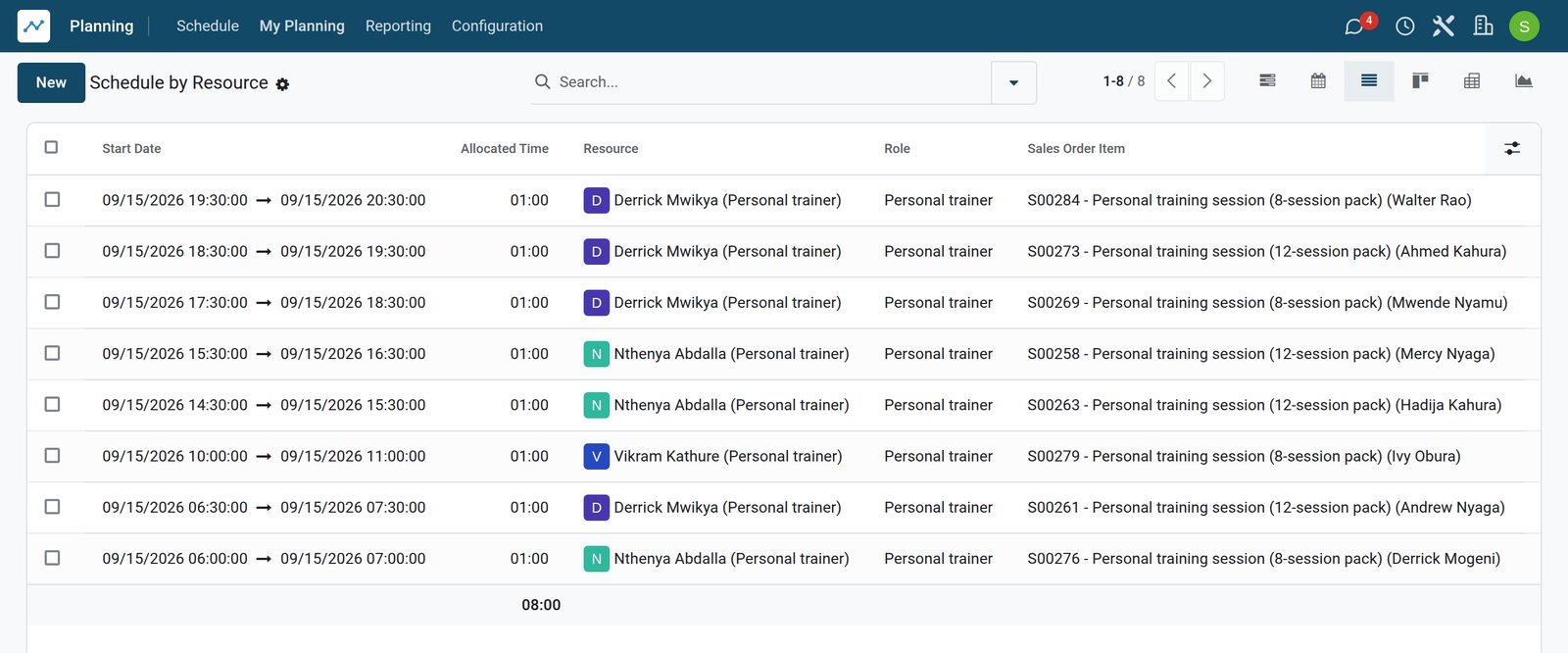
Task: Switch to Gantt view
Action: point(1267,81)
